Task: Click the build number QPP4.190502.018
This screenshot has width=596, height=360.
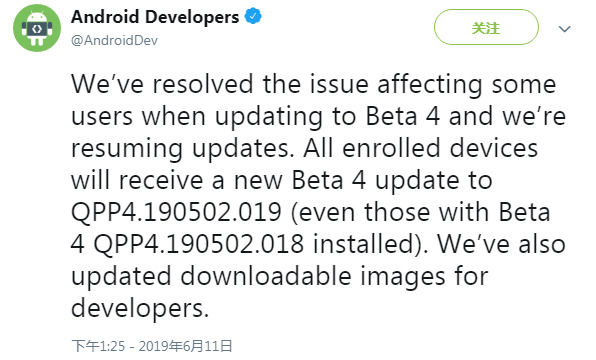Action: click(x=198, y=244)
